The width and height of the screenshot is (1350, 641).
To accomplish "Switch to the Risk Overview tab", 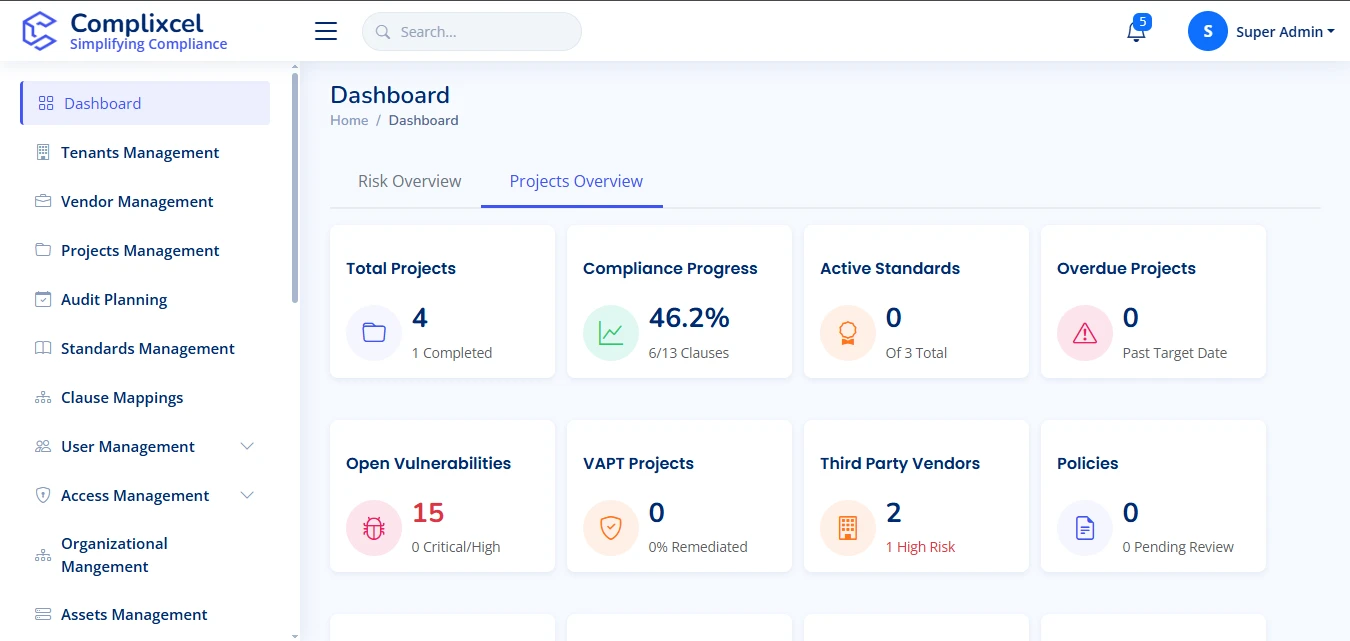I will [410, 181].
